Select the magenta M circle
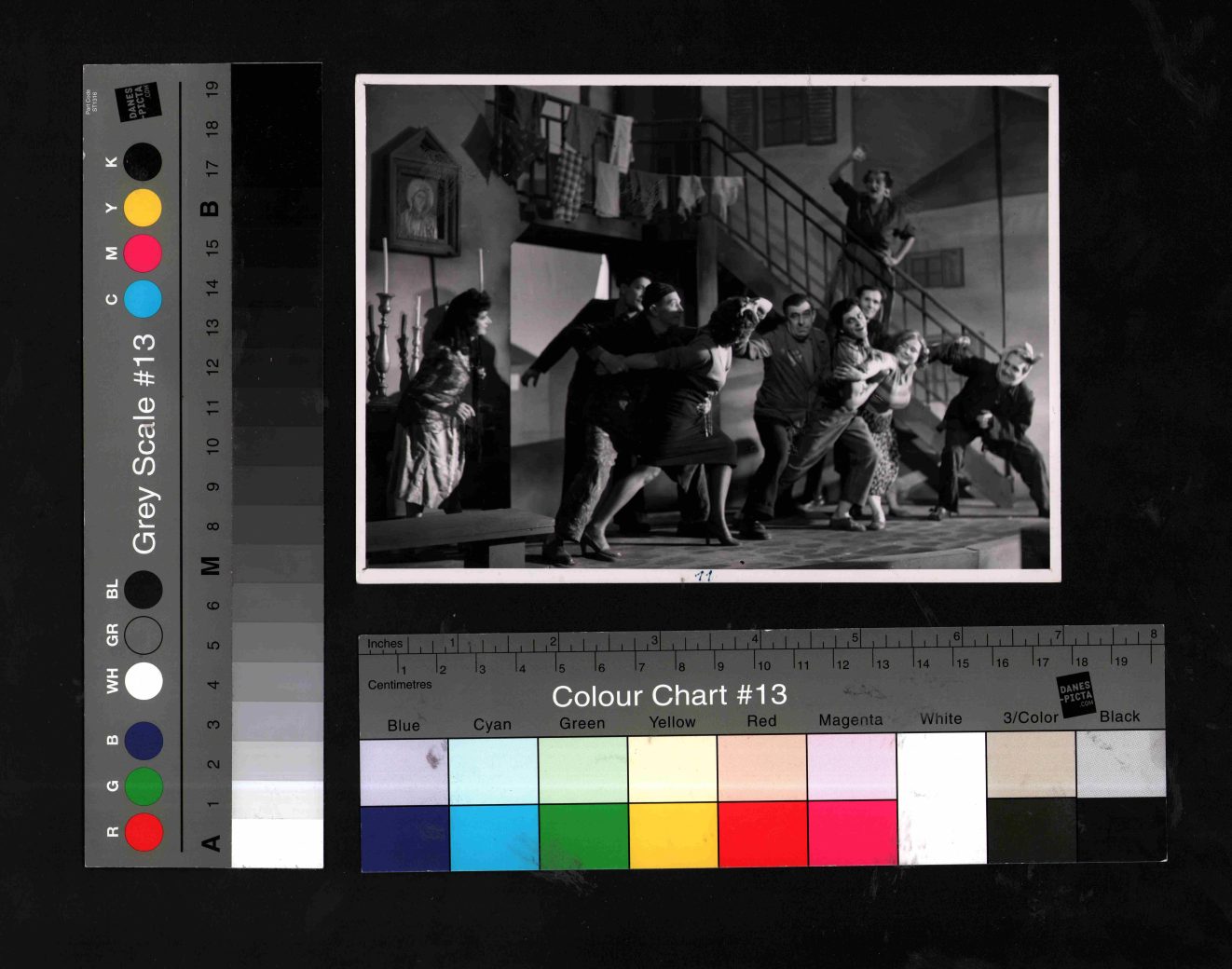 pos(143,252)
